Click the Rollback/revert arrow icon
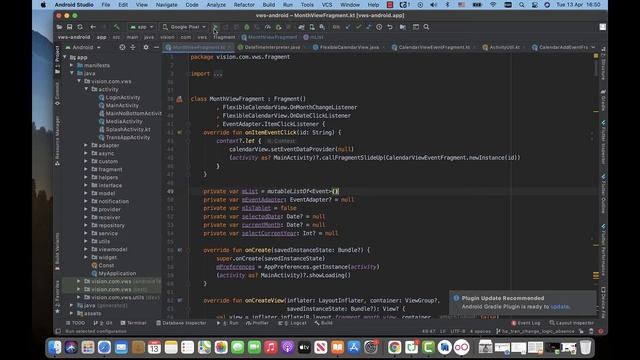This screenshot has width=640, height=360. tap(390, 27)
